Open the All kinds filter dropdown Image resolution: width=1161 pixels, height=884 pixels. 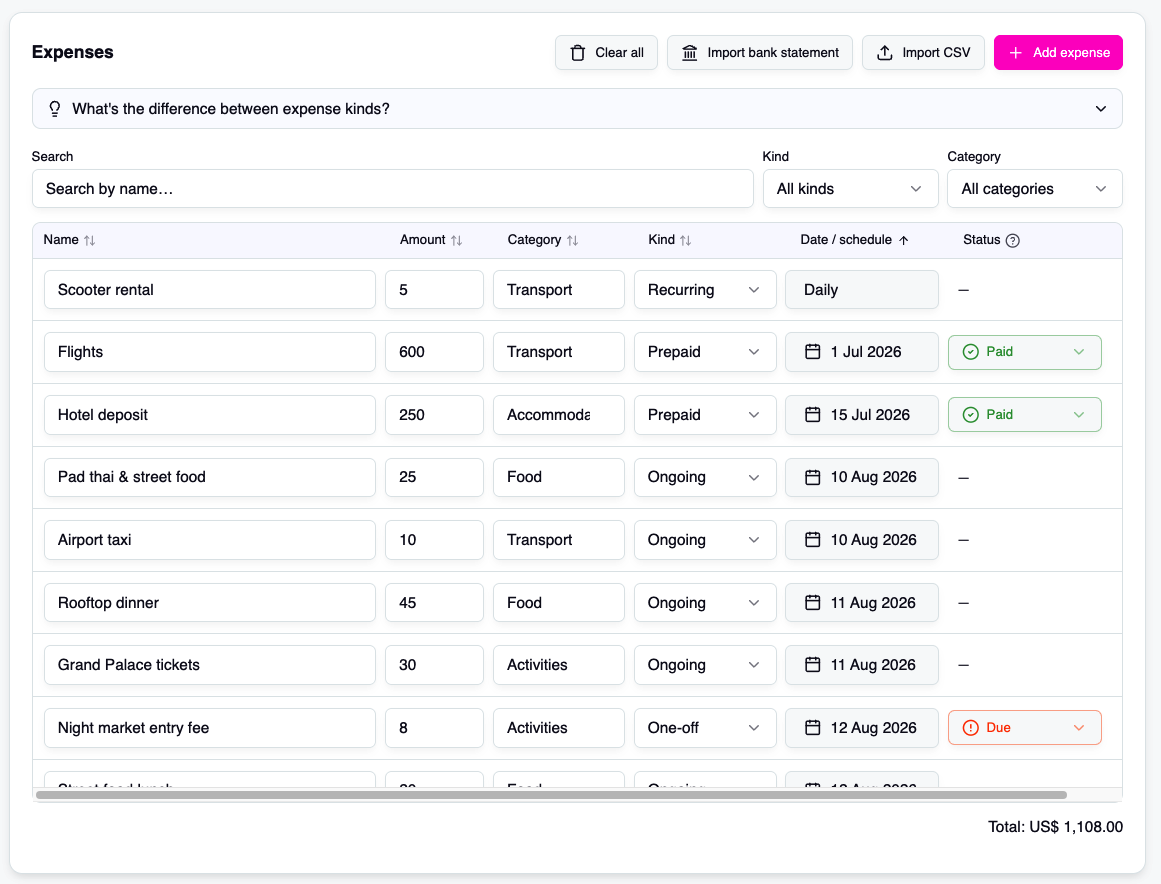850,189
